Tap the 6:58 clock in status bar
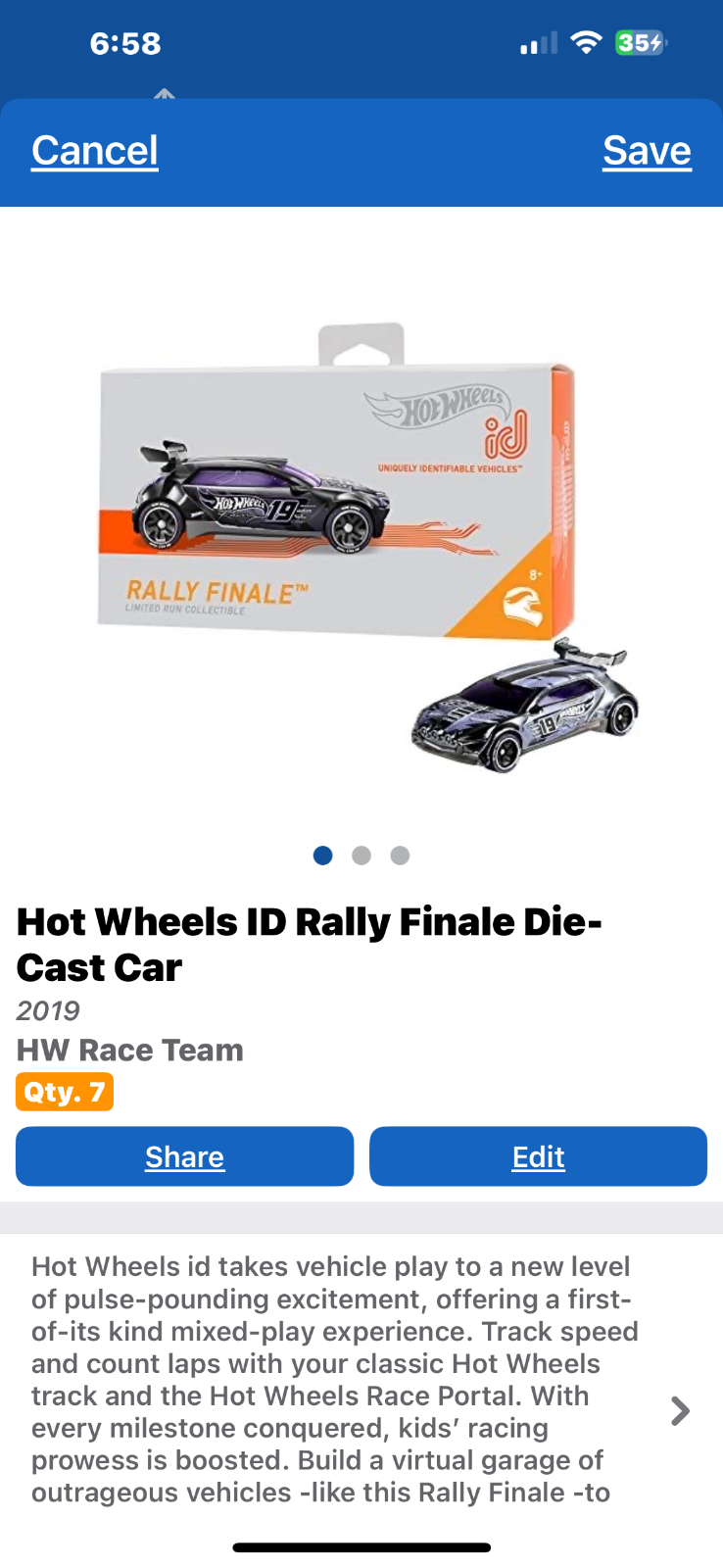 (x=125, y=43)
